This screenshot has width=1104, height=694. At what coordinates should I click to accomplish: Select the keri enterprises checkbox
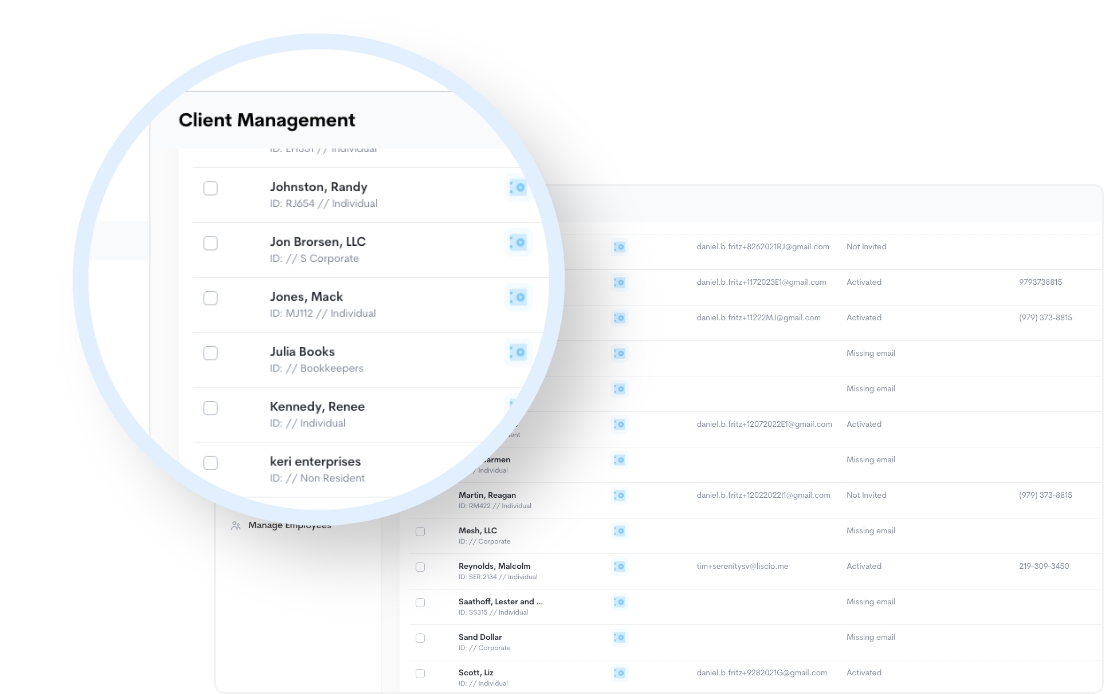pyautogui.click(x=210, y=463)
